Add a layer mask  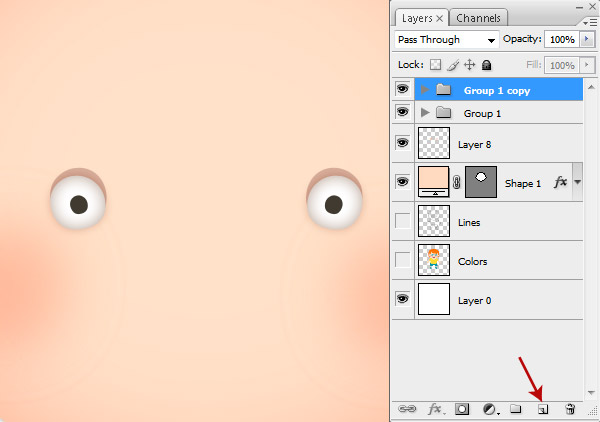coord(462,409)
